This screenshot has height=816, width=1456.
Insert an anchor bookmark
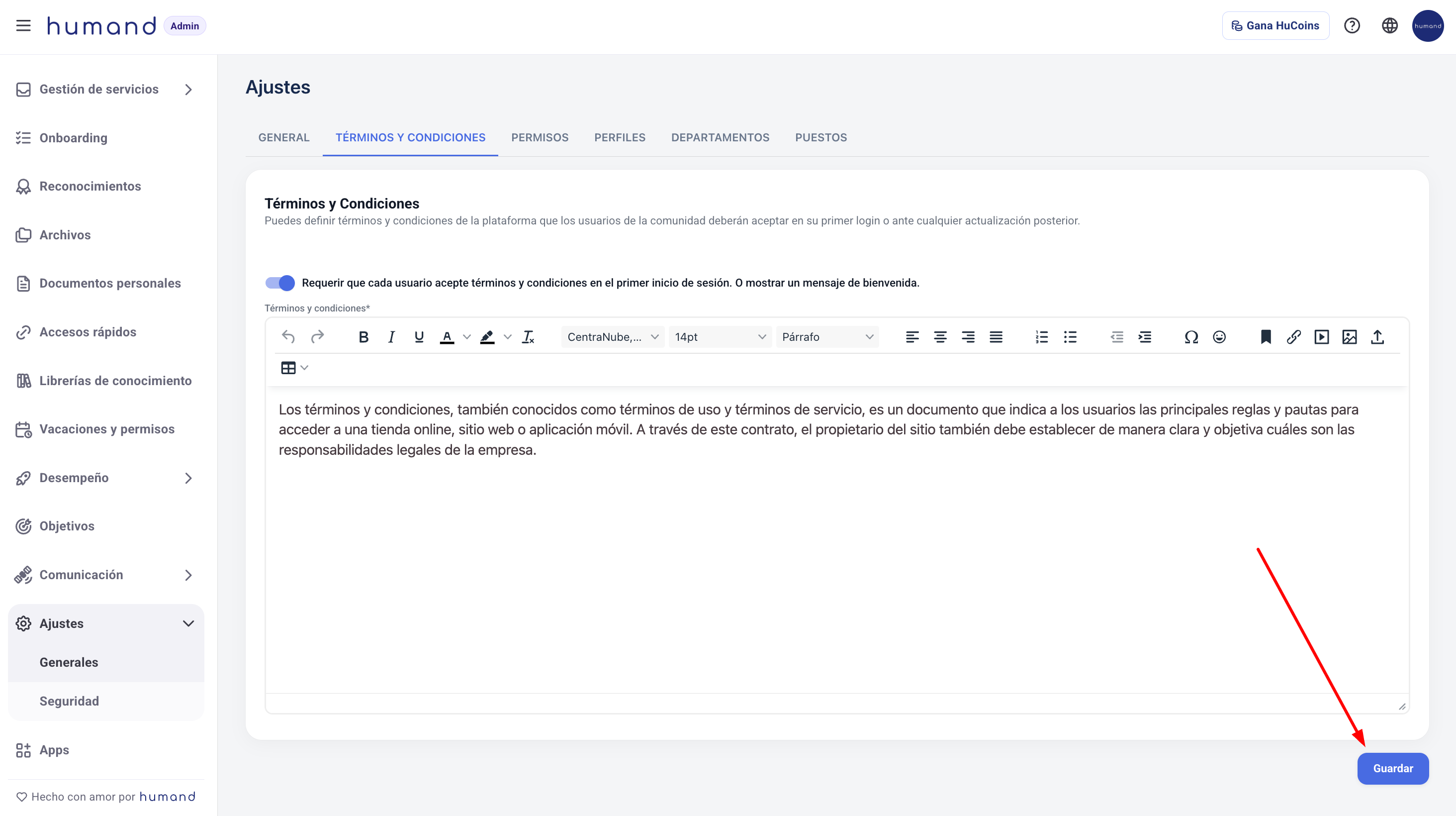[1266, 337]
